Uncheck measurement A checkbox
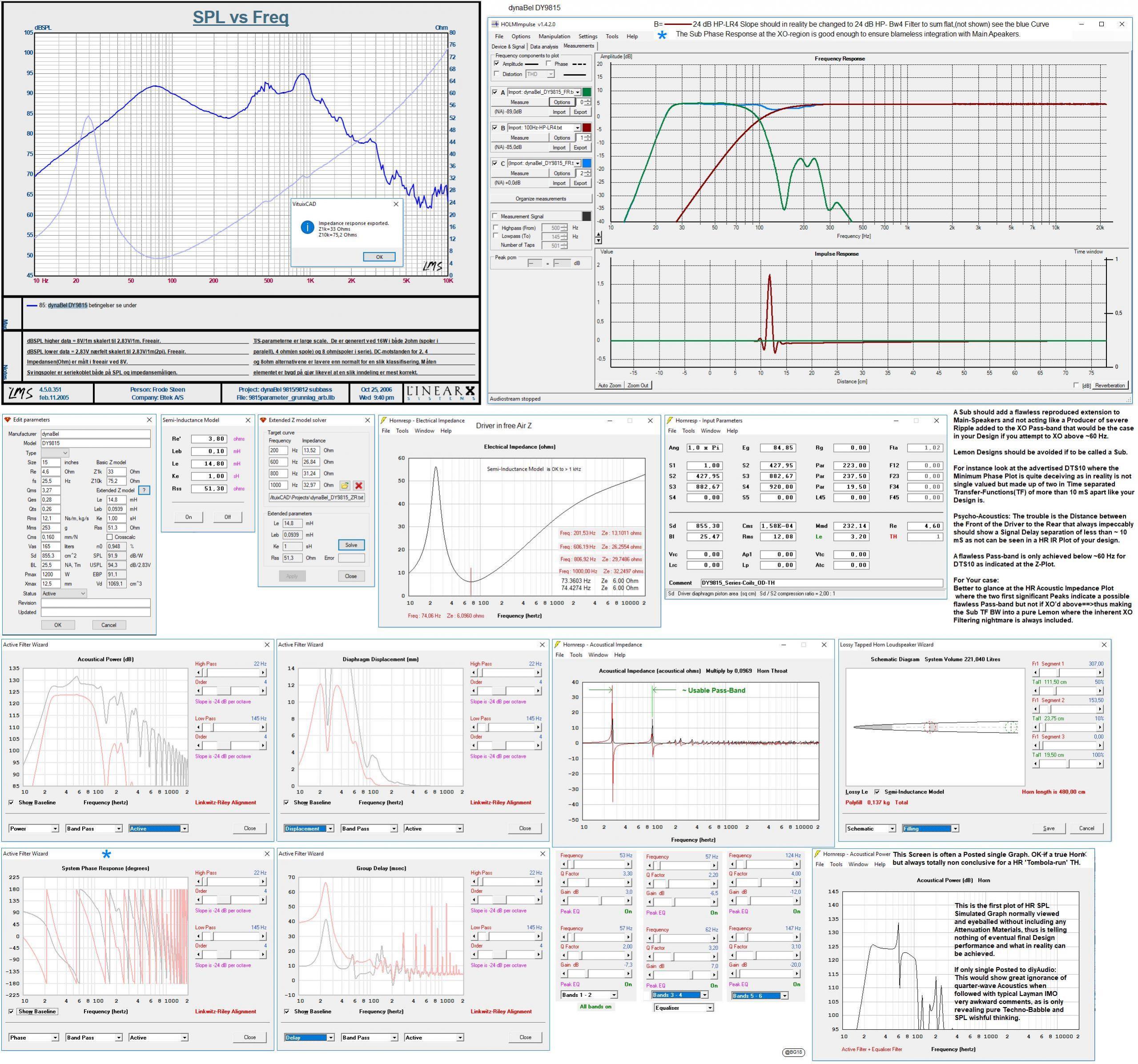This screenshot has width=1138, height=1064. [x=495, y=92]
